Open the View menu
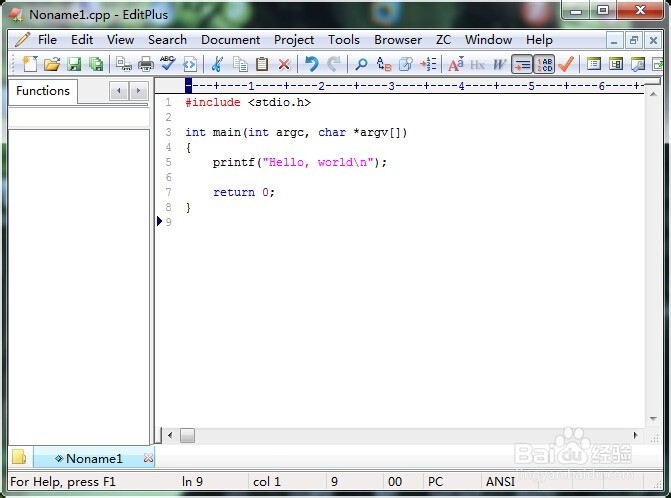 point(120,40)
